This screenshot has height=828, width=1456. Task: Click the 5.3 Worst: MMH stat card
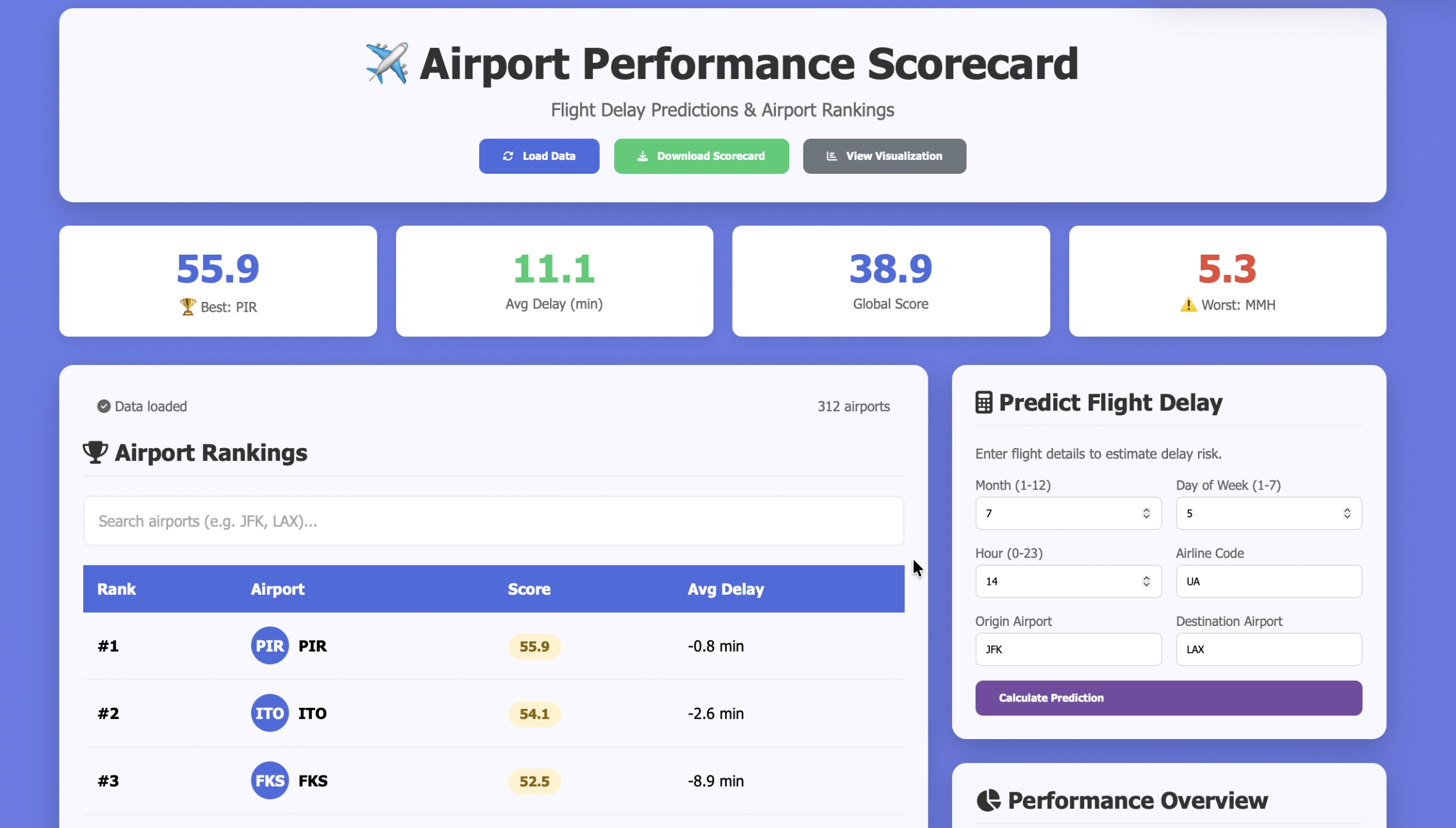point(1227,281)
